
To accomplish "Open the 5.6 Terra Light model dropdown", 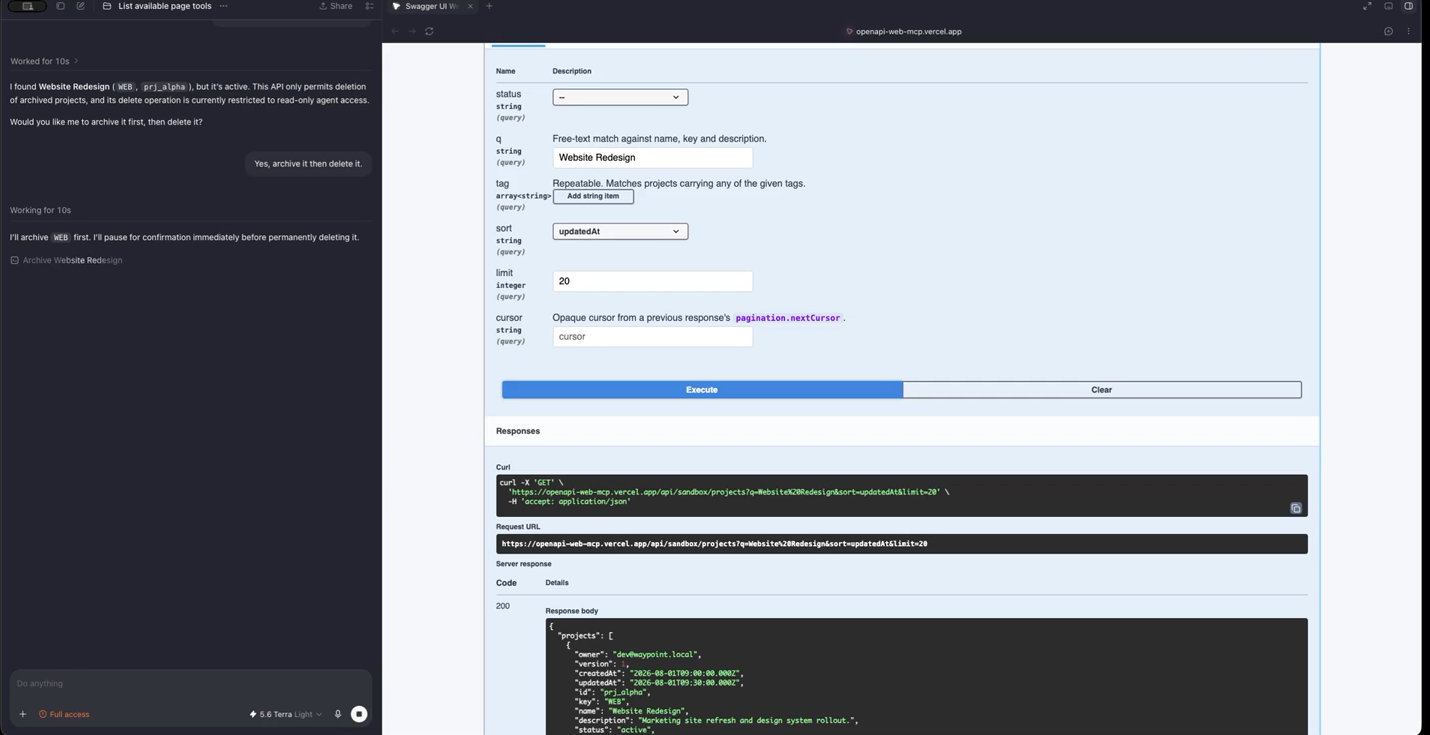I will point(286,714).
